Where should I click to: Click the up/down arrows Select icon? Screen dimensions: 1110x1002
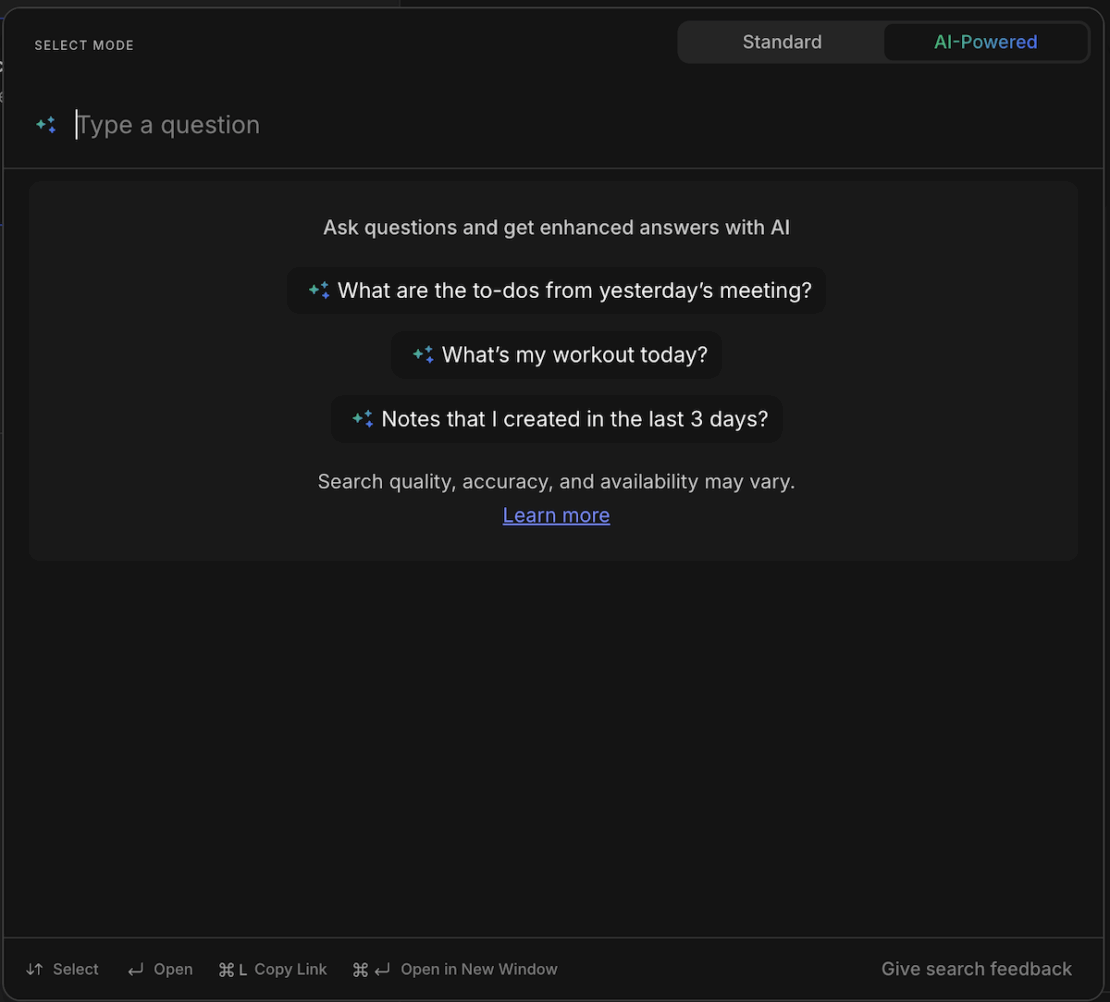pyautogui.click(x=35, y=969)
